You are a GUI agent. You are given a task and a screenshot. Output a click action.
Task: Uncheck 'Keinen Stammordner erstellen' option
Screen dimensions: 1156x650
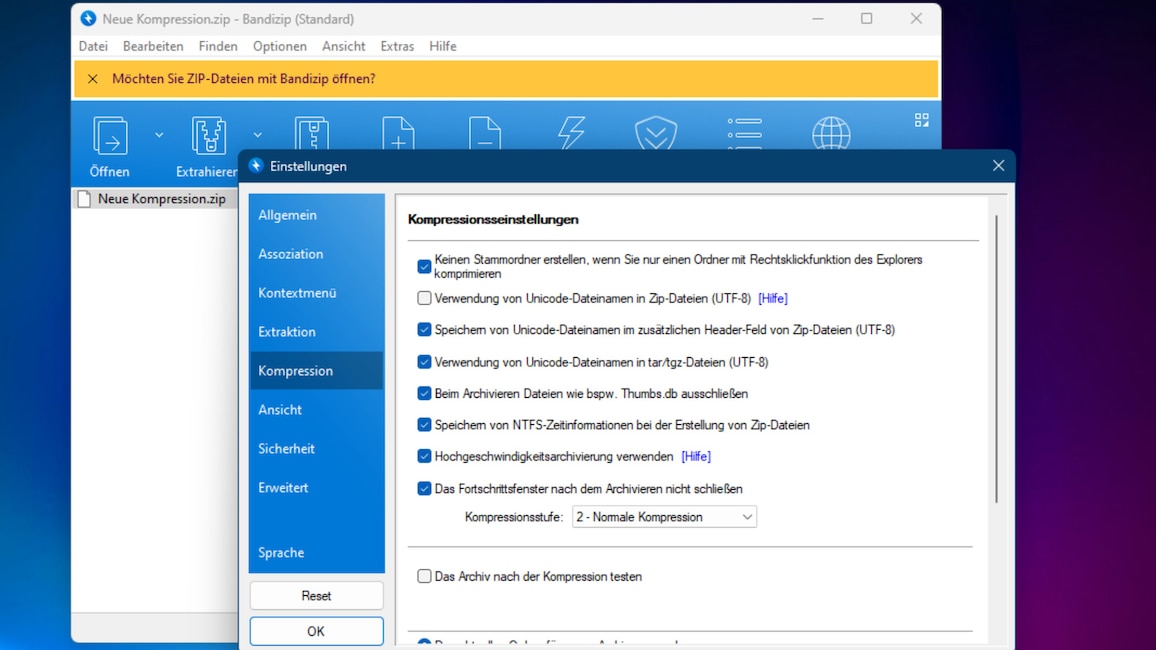(x=424, y=267)
